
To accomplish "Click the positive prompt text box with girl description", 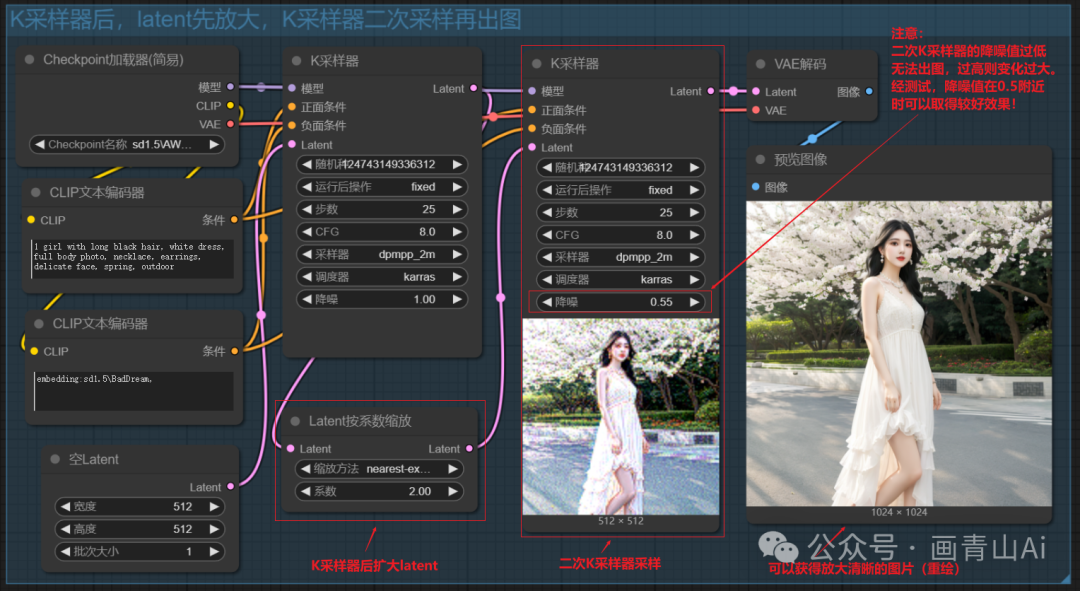I will click(132, 258).
